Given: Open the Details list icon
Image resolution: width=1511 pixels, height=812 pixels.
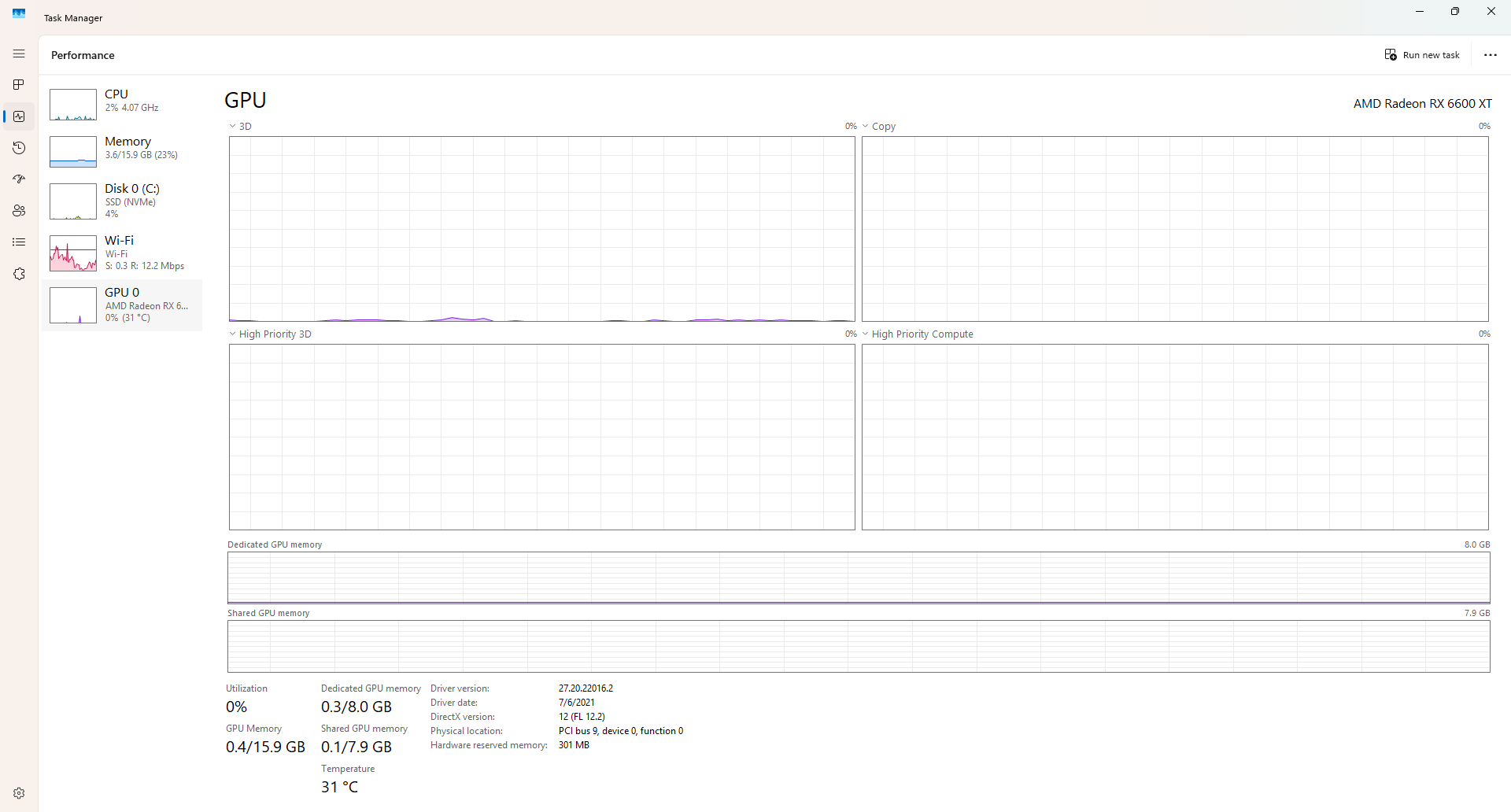Looking at the screenshot, I should click(19, 242).
